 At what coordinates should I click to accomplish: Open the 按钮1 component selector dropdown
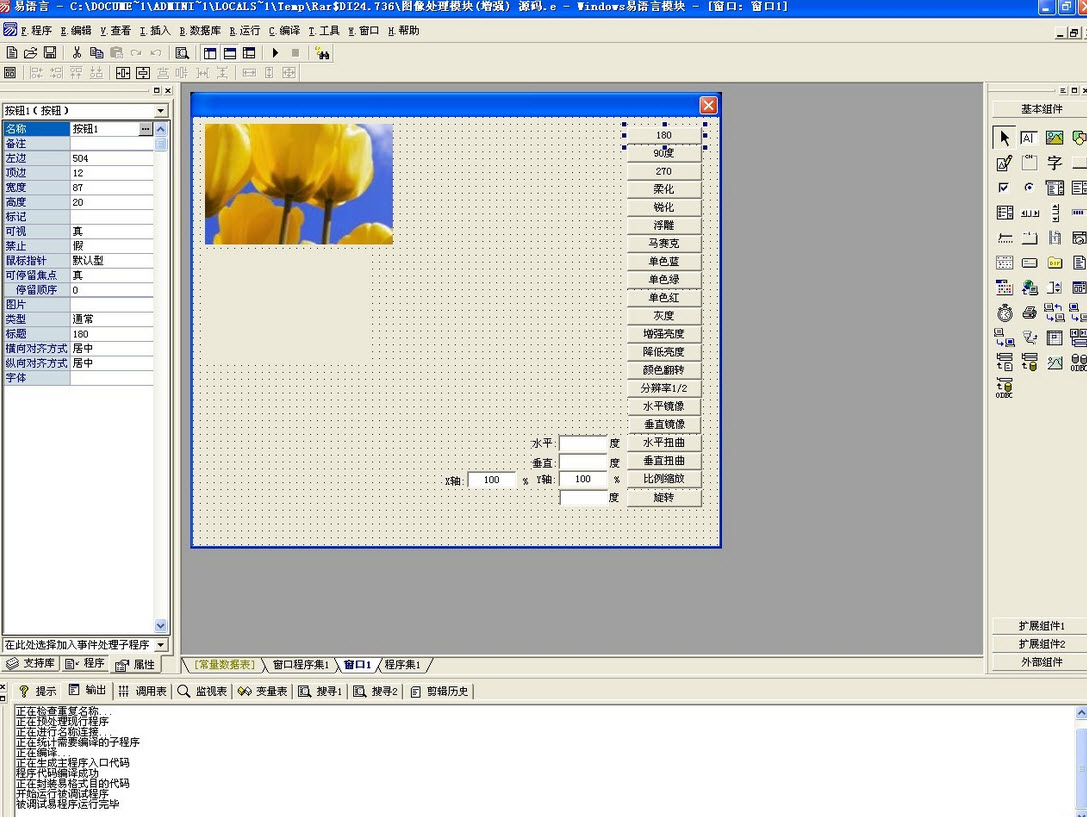click(x=161, y=111)
